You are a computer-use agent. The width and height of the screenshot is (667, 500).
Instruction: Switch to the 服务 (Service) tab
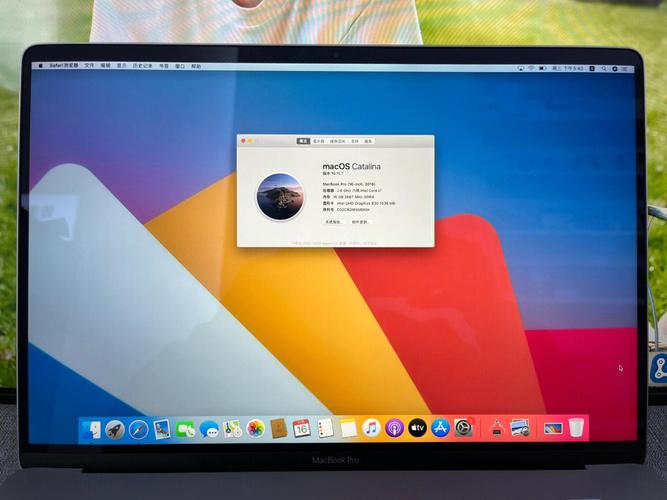coord(368,141)
